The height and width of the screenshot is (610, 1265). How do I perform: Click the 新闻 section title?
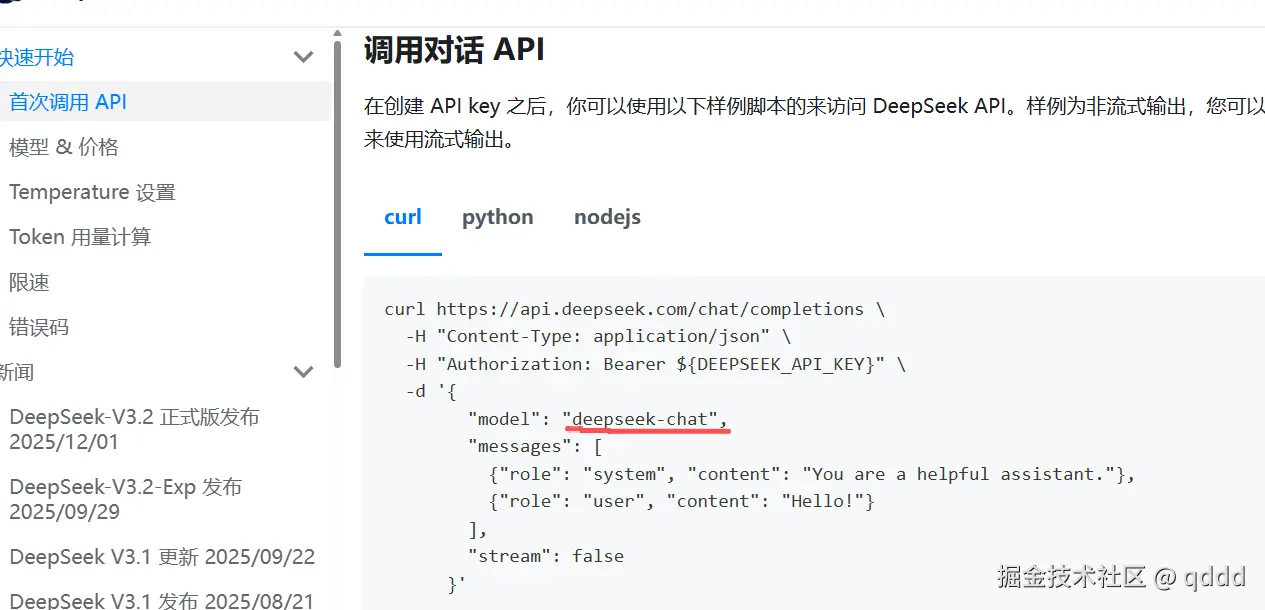(17, 372)
